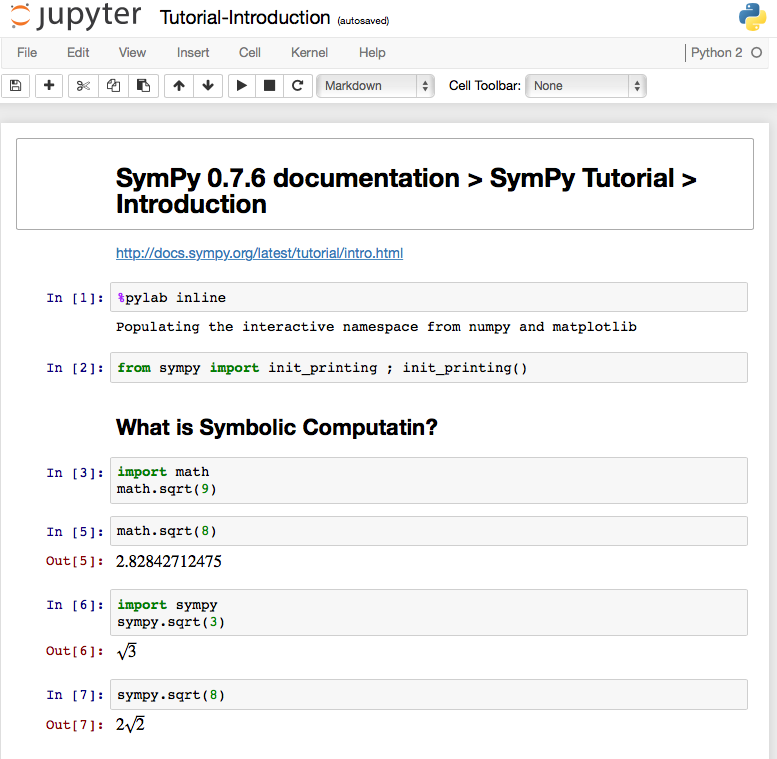Open the Kernel menu
The image size is (777, 759).
tap(309, 53)
